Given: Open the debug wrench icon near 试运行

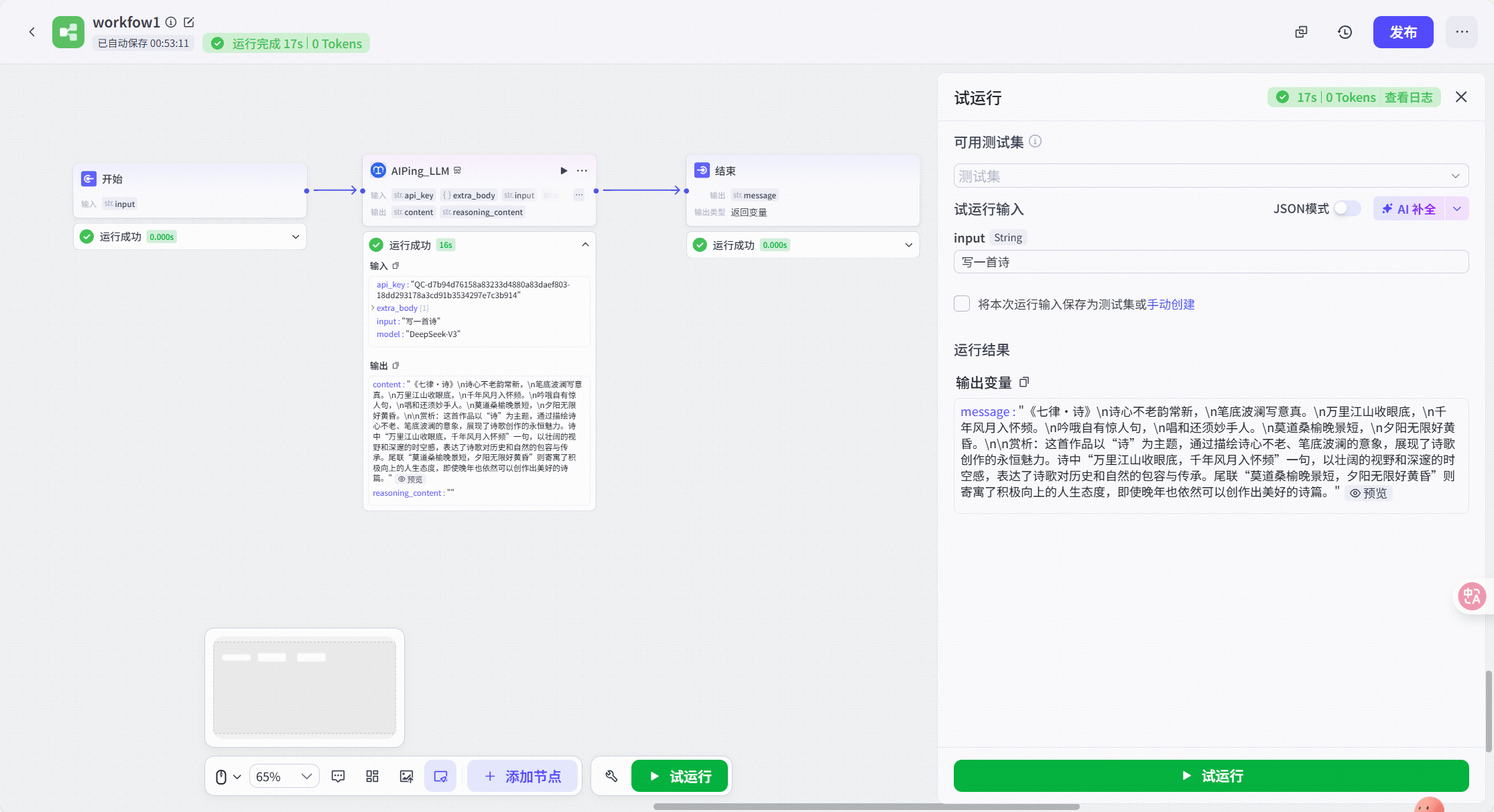Looking at the screenshot, I should click(x=611, y=776).
